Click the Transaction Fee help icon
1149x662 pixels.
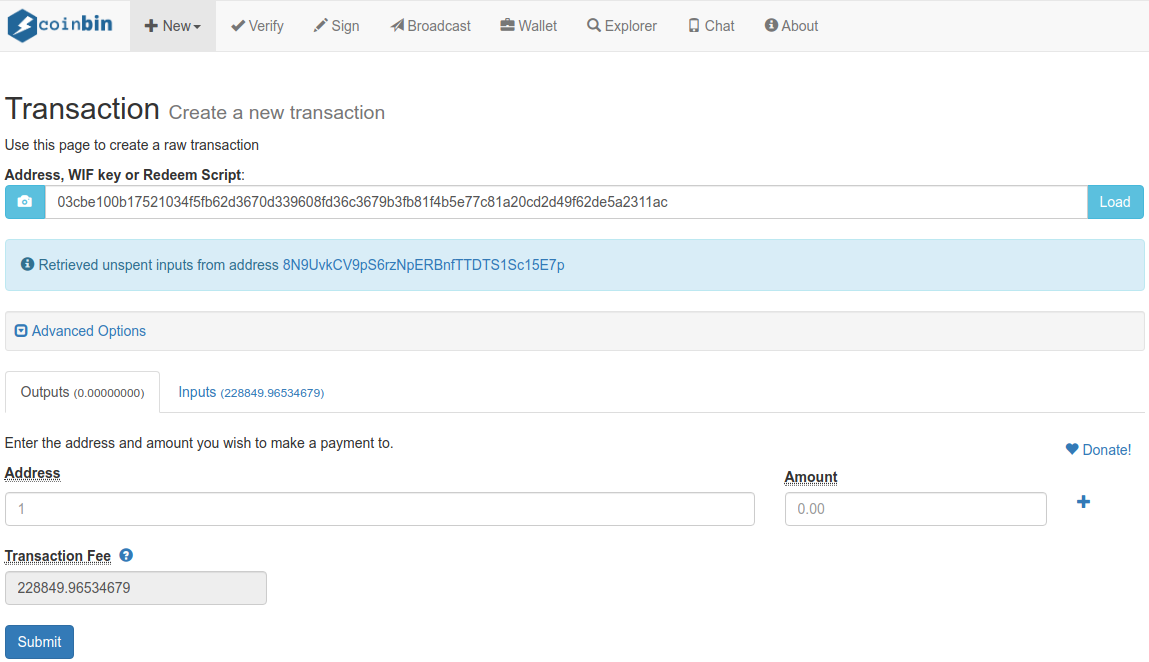click(x=126, y=555)
